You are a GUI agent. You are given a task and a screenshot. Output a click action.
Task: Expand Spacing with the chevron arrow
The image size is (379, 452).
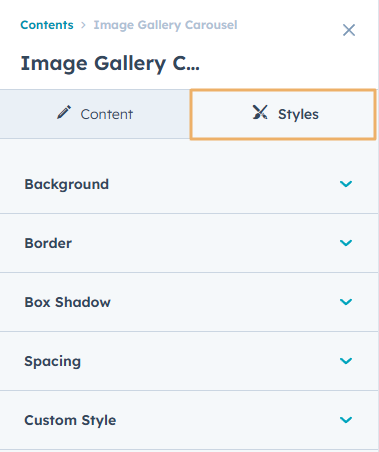pos(346,361)
